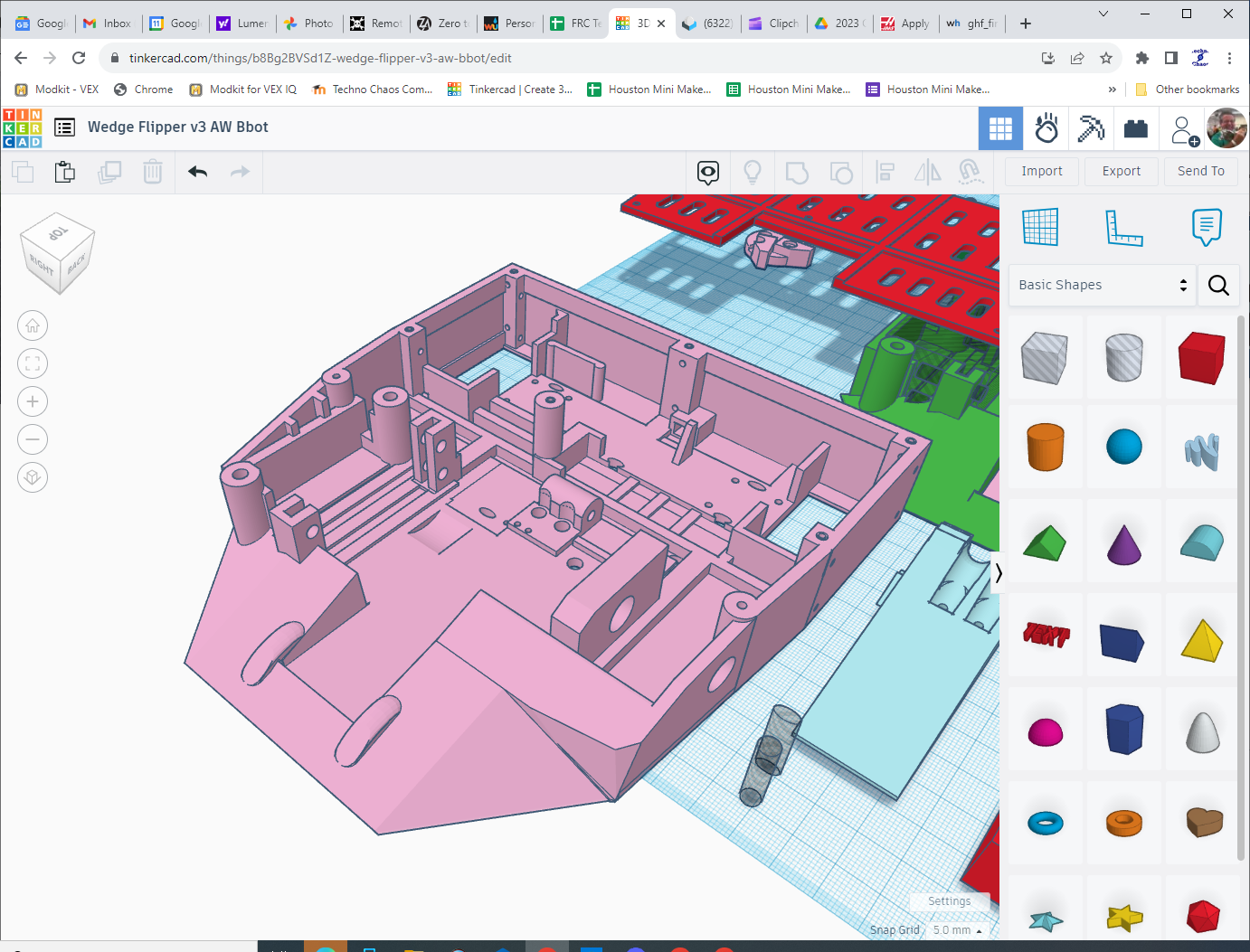Open the Notes tool
Viewport: 1250px width, 952px height.
coord(1207,227)
